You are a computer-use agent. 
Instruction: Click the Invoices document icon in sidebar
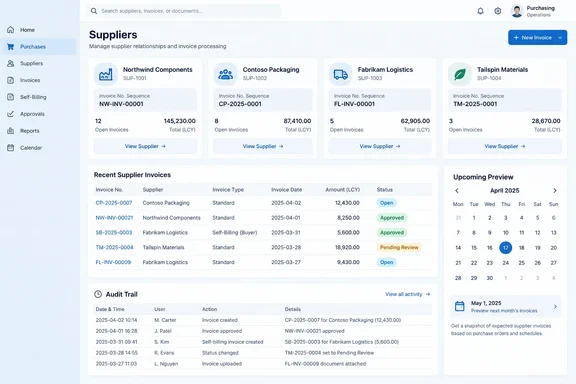[x=11, y=80]
